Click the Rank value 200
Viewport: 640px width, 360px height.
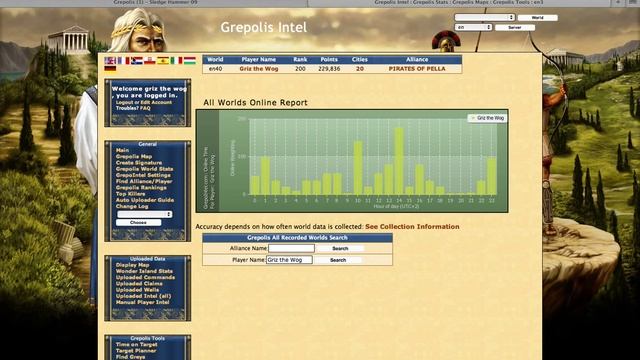(300, 69)
